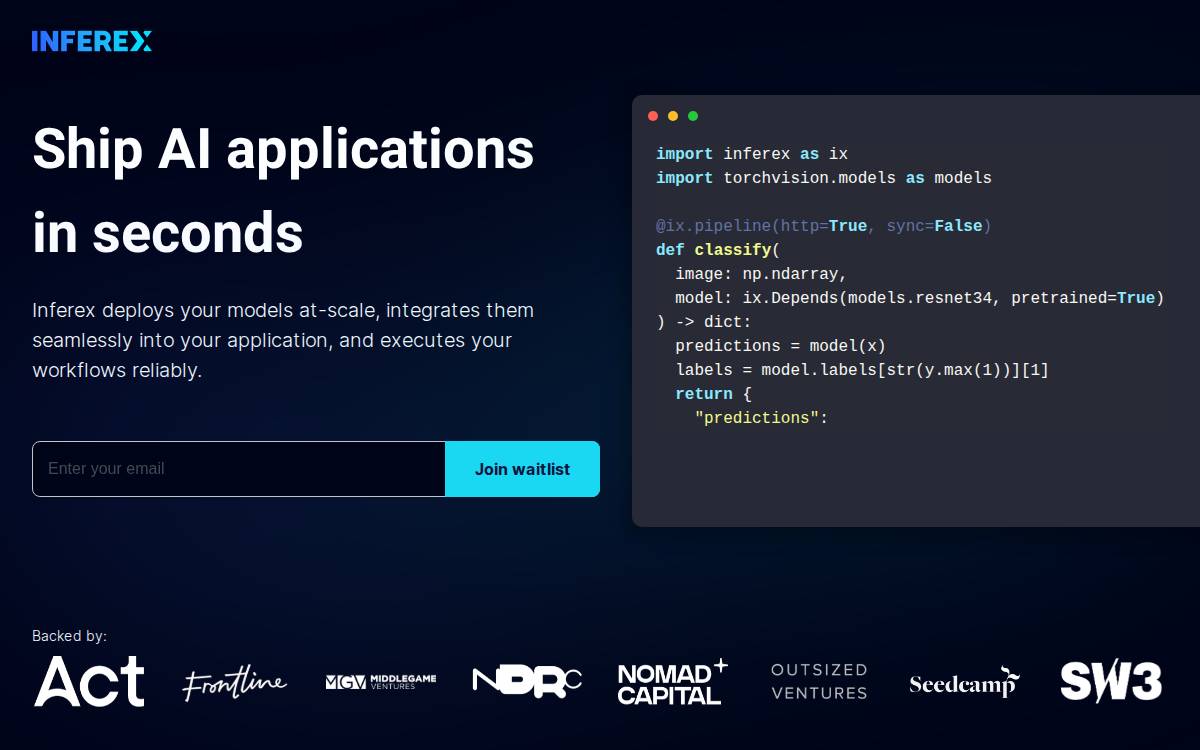Viewport: 1200px width, 750px height.
Task: Open the Frontline investor logo
Action: tap(234, 683)
